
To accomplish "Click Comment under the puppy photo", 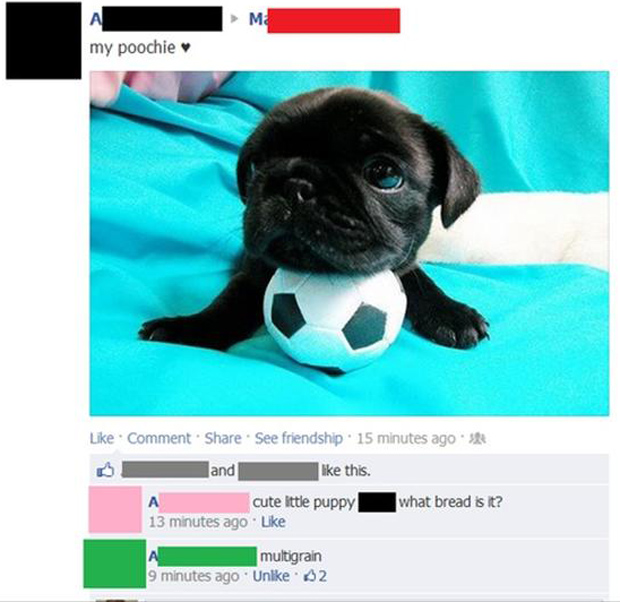I will click(159, 438).
